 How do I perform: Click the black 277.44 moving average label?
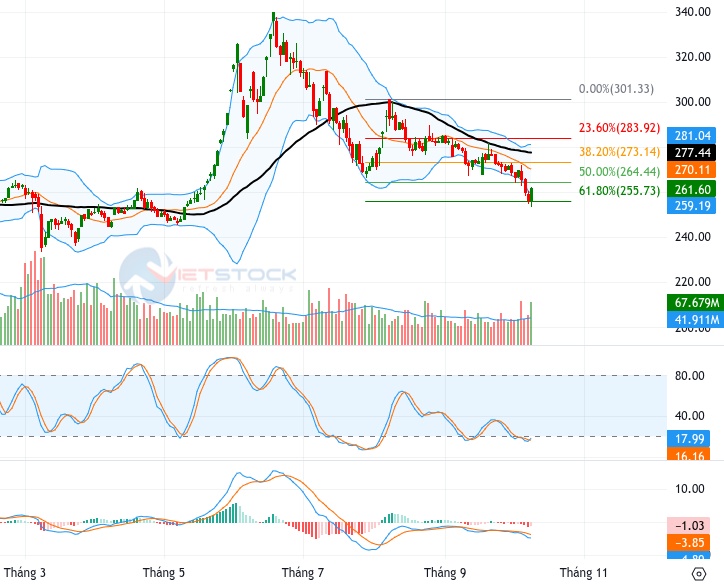pyautogui.click(x=692, y=153)
